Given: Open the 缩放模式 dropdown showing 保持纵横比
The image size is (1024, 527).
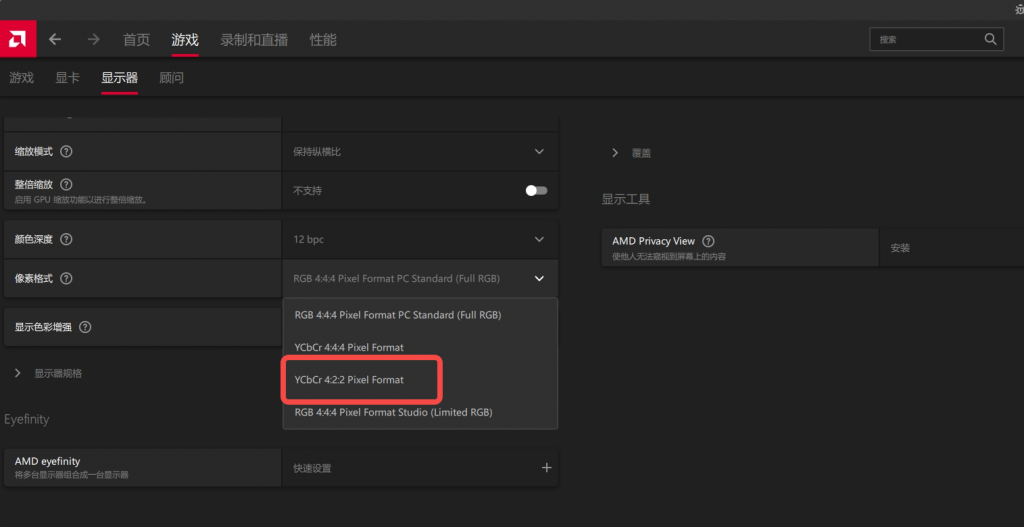Looking at the screenshot, I should coord(421,152).
